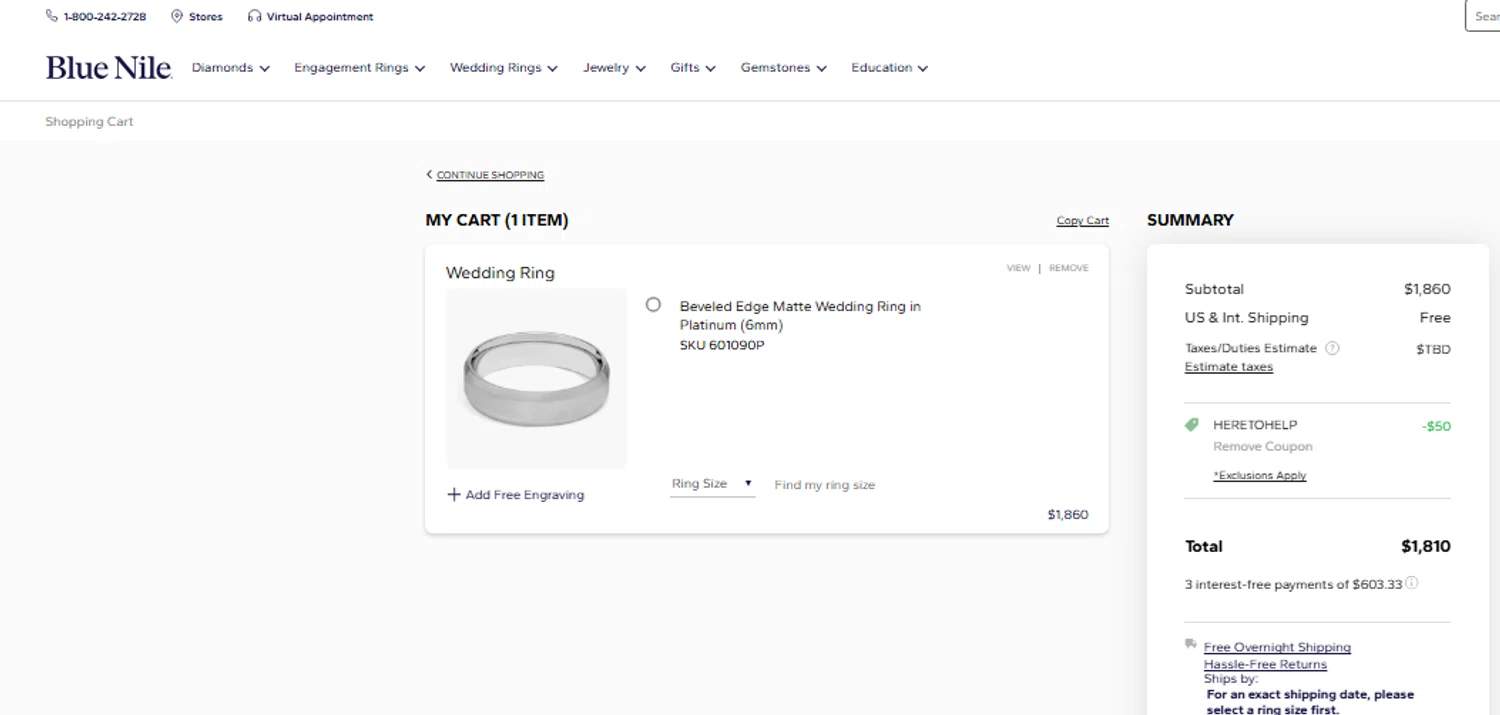Screen dimensions: 1500x715
Task: Click Remove Coupon
Action: 1263,447
